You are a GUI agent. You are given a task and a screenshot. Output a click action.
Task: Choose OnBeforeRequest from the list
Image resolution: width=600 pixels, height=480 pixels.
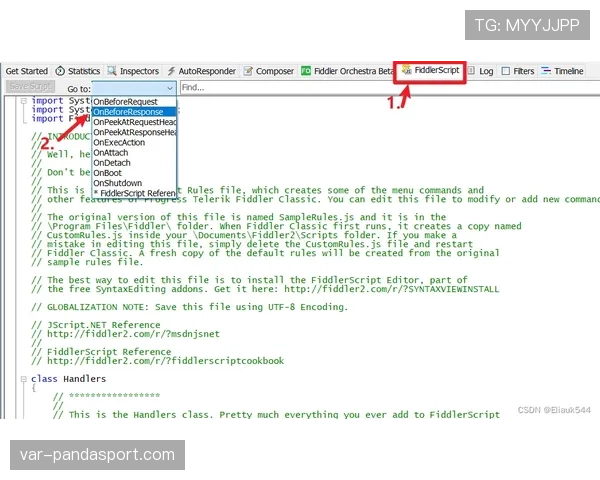[x=134, y=102]
